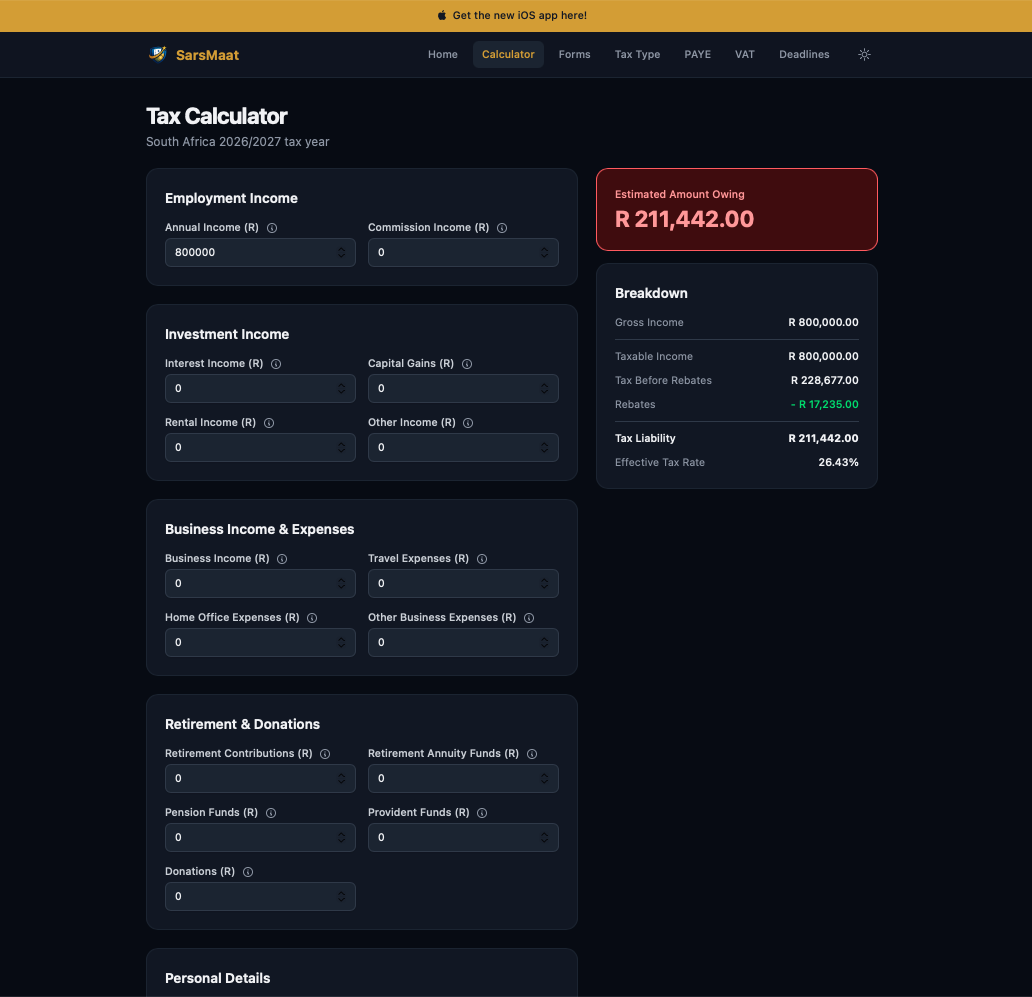Show info for Rental Income
This screenshot has width=1032, height=997.
tap(269, 423)
